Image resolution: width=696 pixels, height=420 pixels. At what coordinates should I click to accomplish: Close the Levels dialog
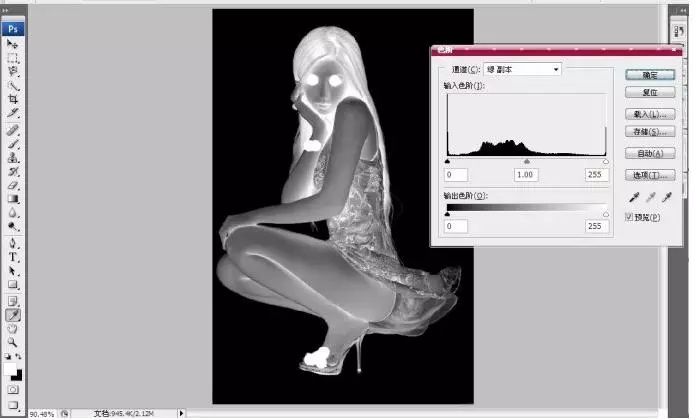click(x=675, y=50)
